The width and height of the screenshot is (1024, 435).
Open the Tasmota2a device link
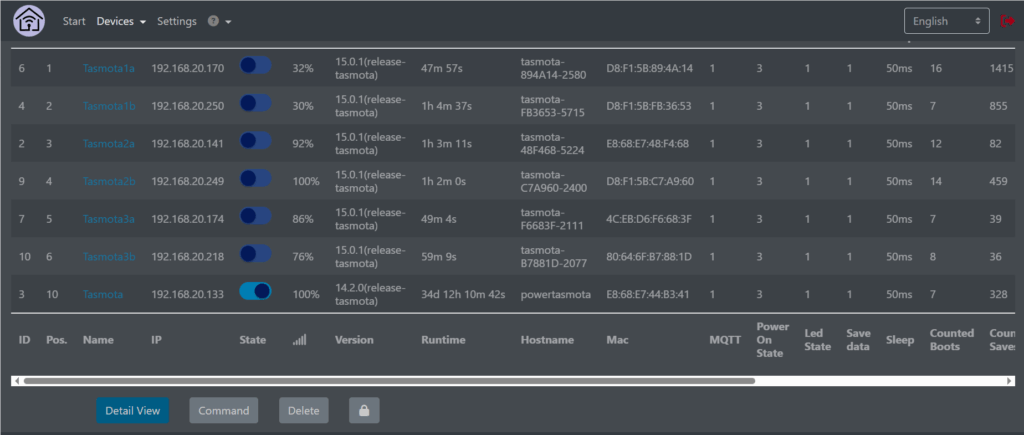(109, 144)
